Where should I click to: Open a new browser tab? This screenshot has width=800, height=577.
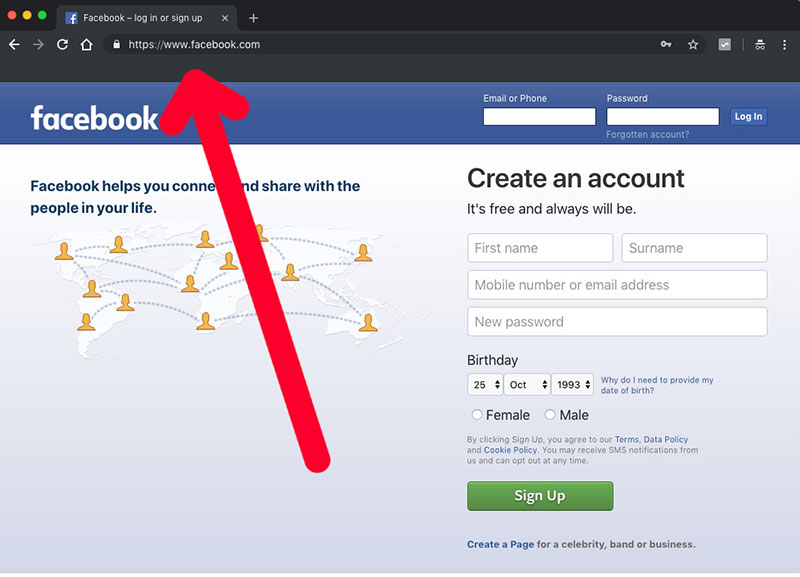tap(254, 18)
